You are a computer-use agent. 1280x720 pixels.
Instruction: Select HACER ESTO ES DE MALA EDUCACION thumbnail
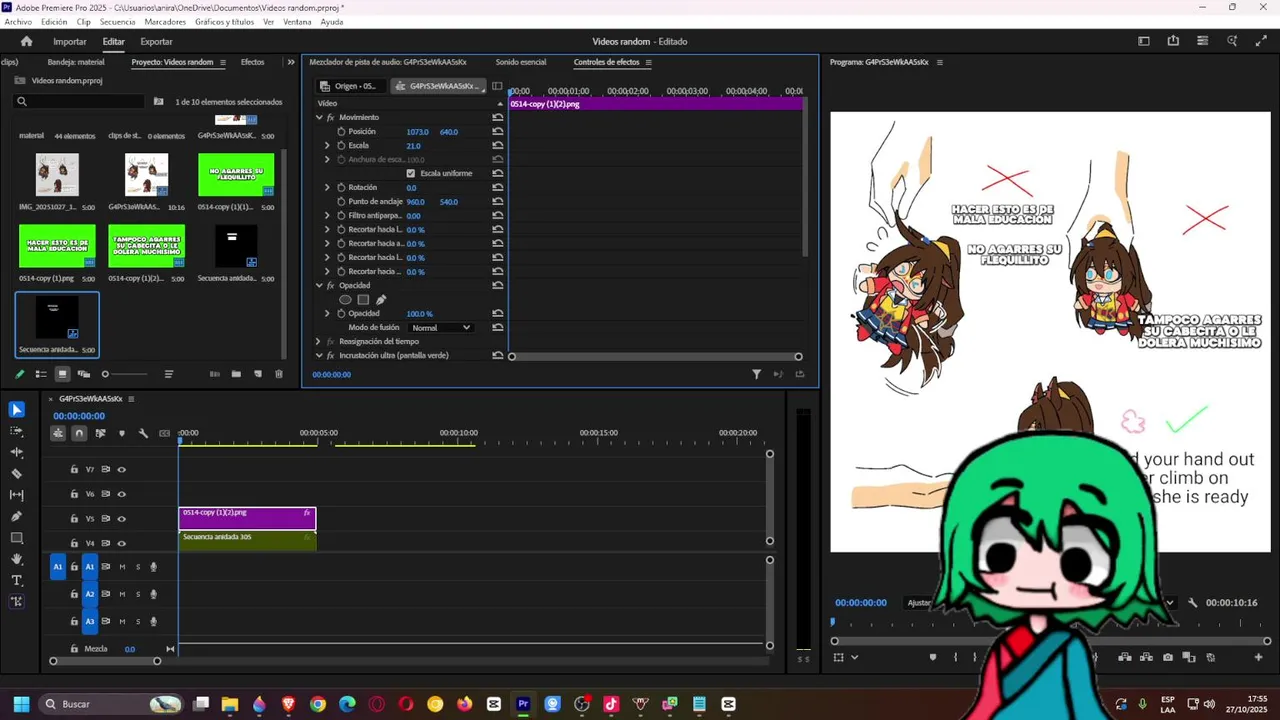pyautogui.click(x=57, y=246)
